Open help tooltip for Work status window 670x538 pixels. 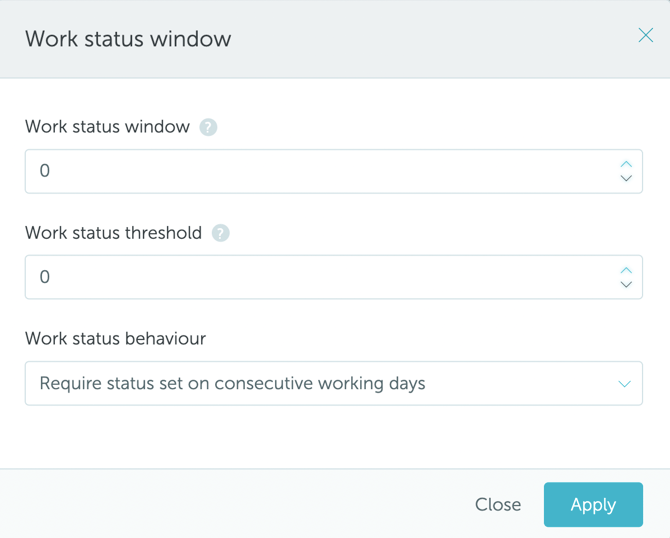(x=208, y=127)
